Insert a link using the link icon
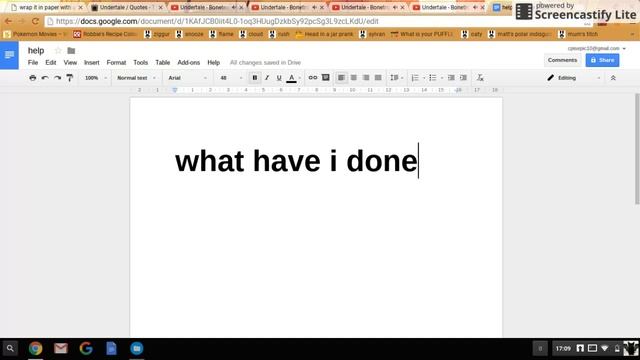Viewport: 640px width, 360px height. (313, 78)
